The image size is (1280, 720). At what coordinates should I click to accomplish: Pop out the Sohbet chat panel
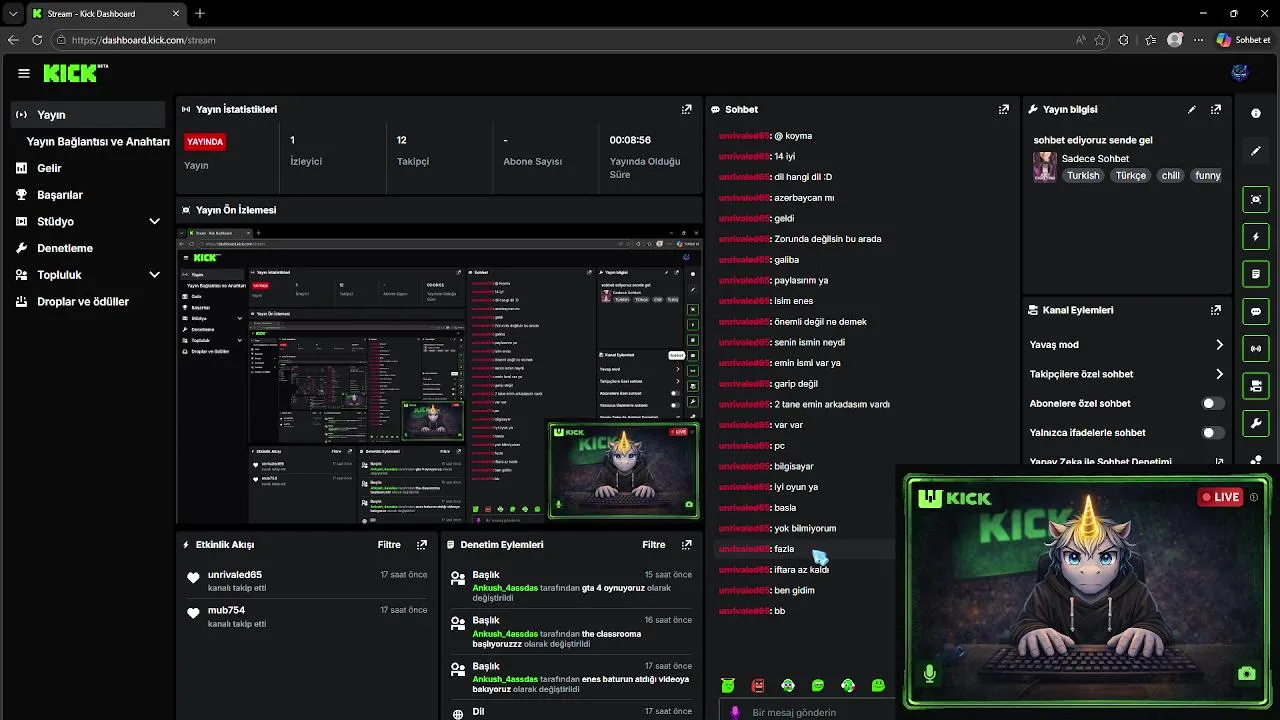1004,109
